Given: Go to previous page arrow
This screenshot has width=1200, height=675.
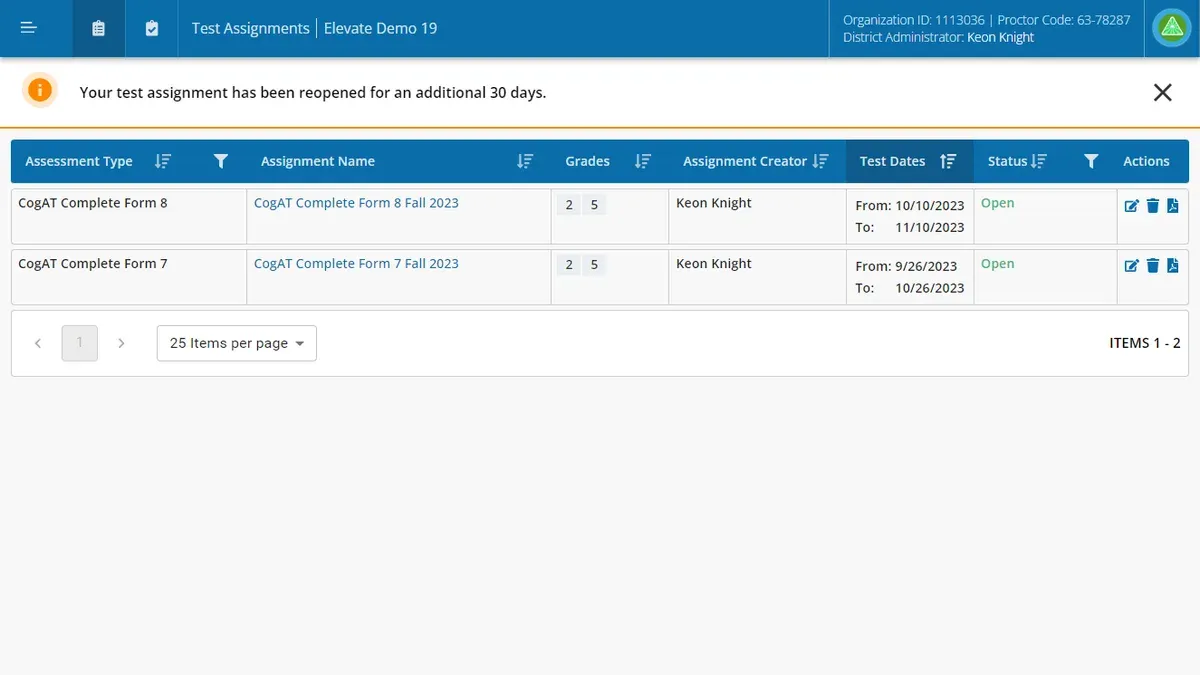Looking at the screenshot, I should tap(38, 343).
